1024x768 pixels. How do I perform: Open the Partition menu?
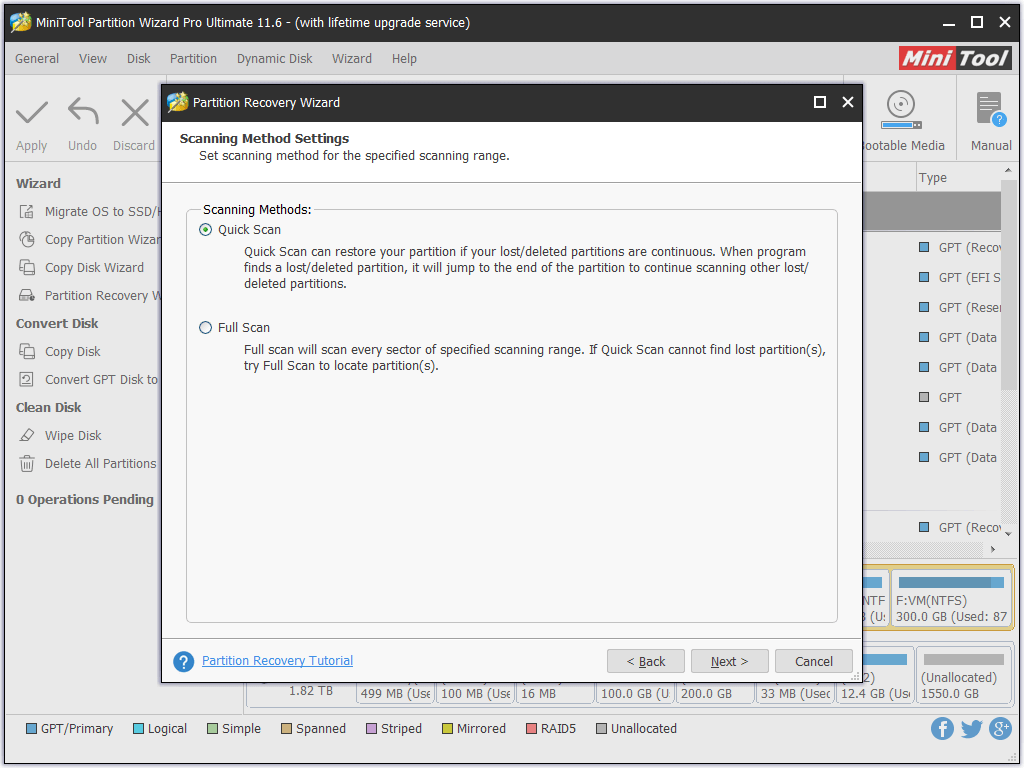pos(193,59)
